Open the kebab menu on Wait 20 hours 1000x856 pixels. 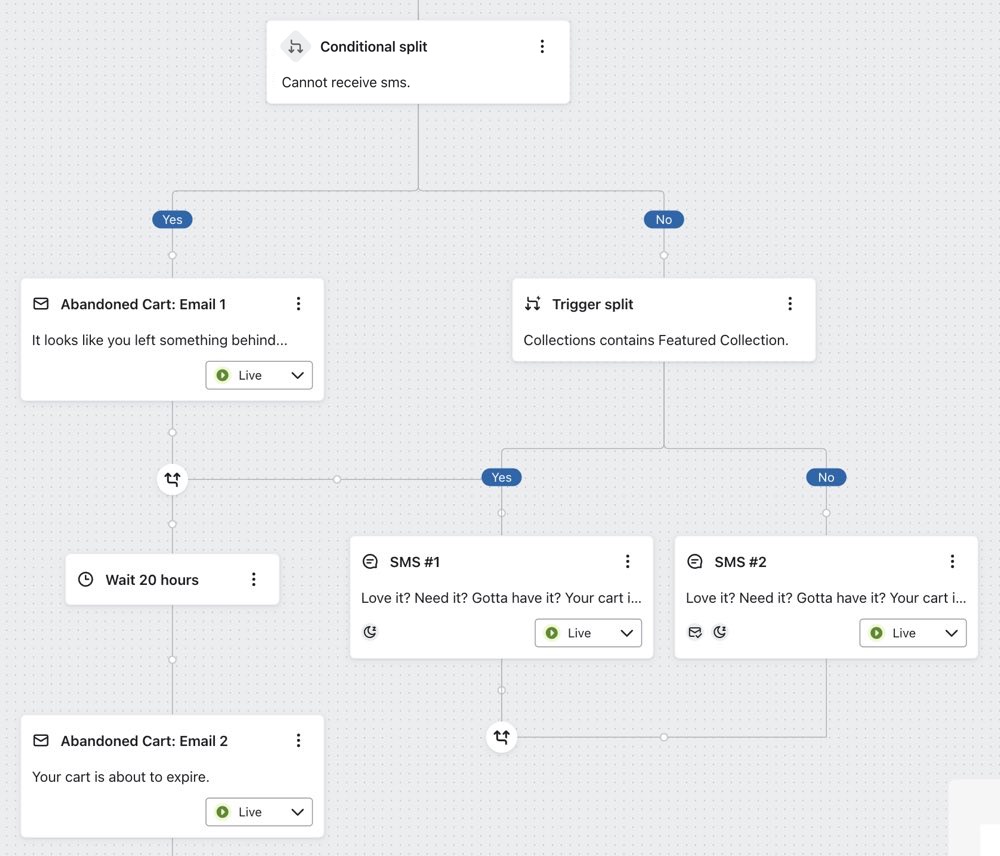[254, 579]
